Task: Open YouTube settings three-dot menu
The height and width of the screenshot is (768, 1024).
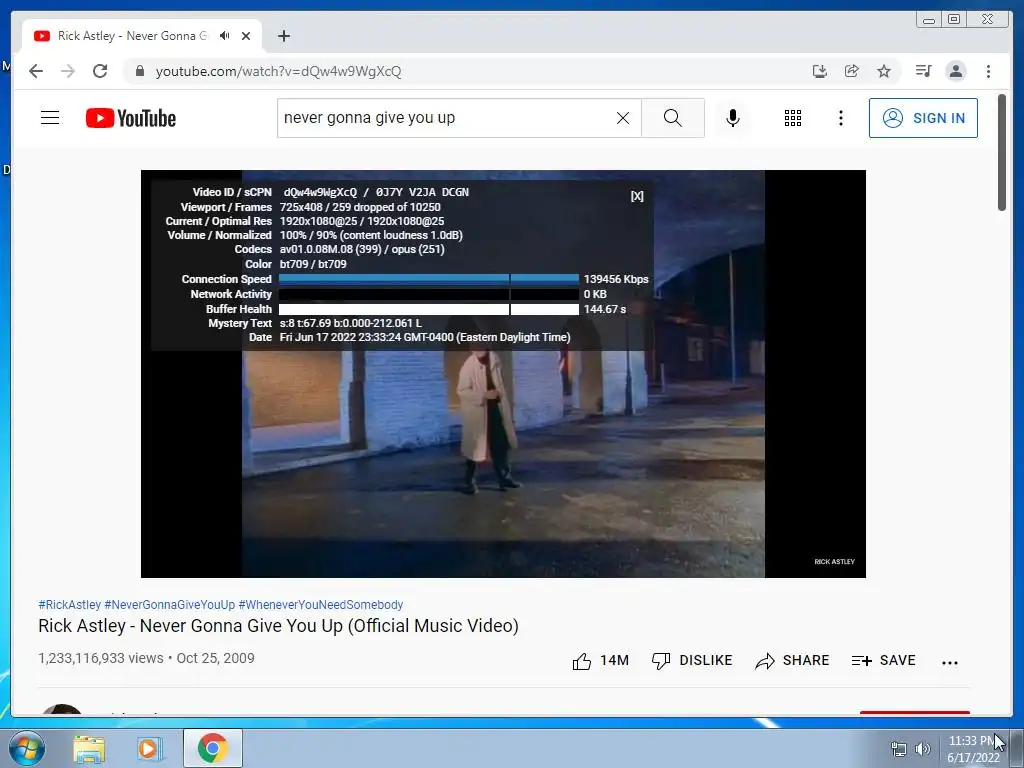Action: click(840, 118)
